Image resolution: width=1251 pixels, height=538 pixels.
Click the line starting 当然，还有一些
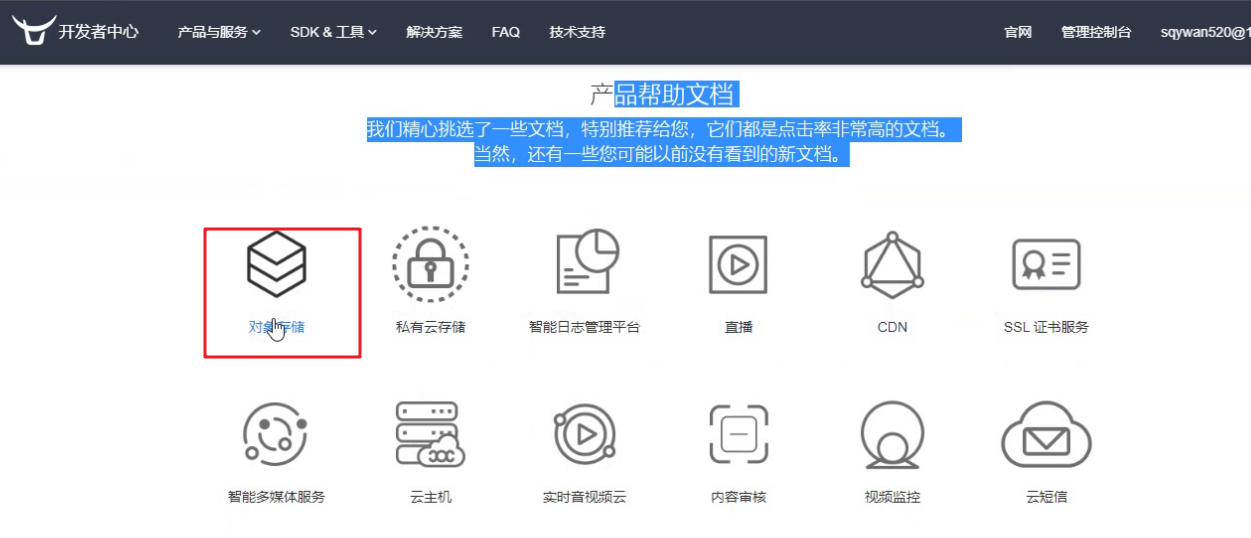click(x=661, y=155)
